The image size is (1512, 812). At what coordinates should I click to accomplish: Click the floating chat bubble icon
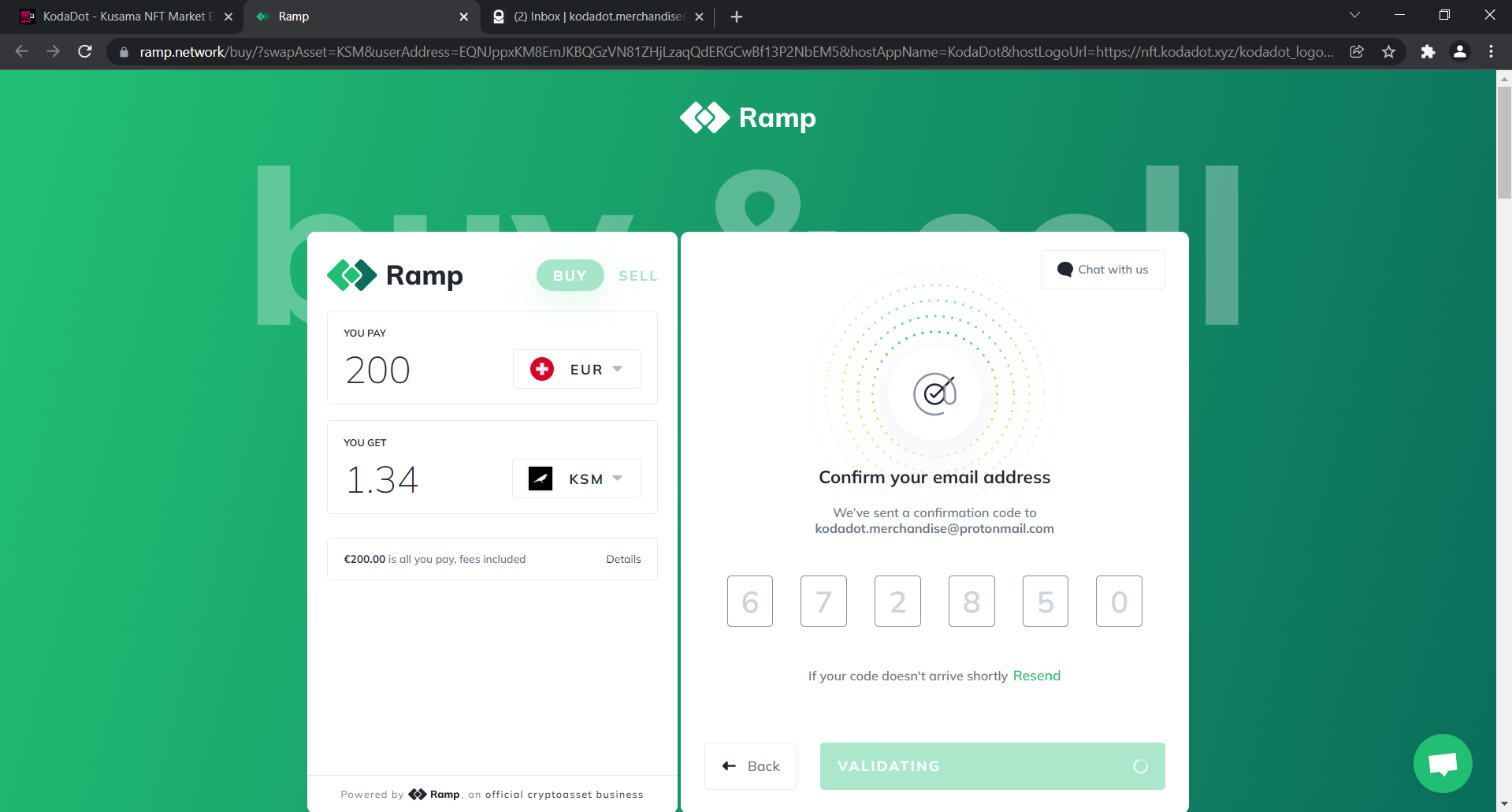[1442, 763]
